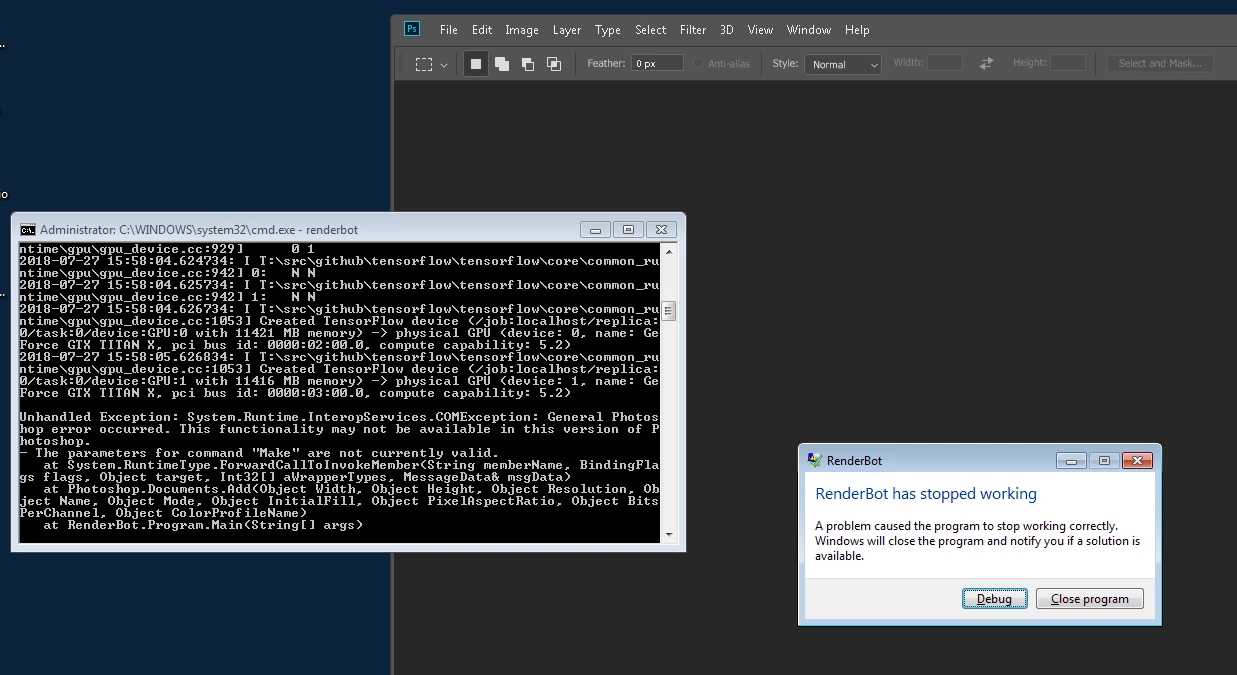This screenshot has width=1237, height=675.
Task: Click the cmd scrollbar down arrow
Action: click(668, 535)
